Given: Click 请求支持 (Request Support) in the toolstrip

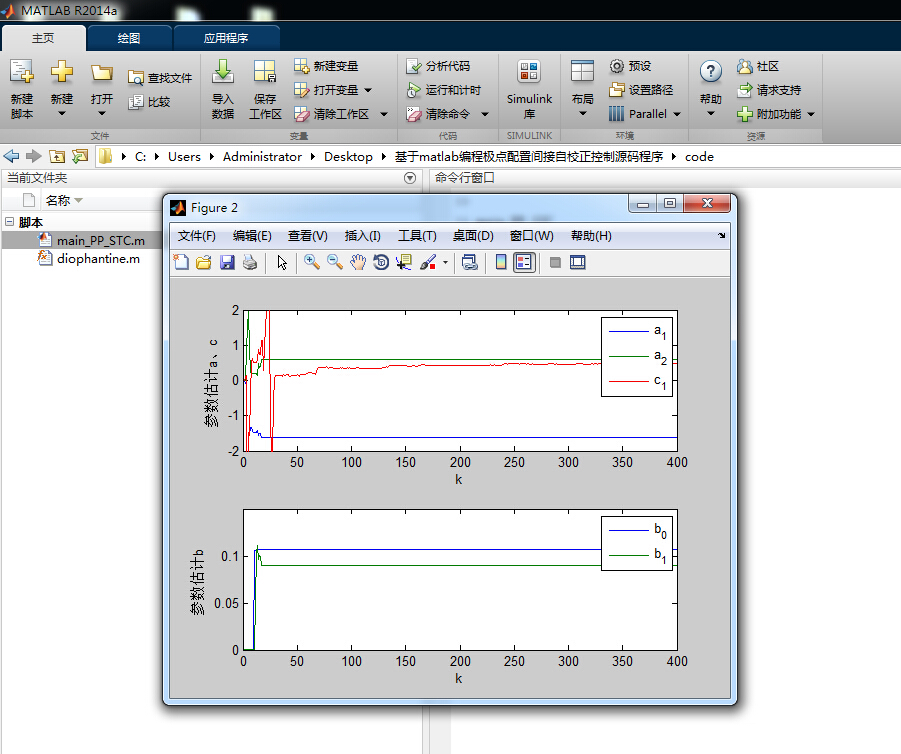Looking at the screenshot, I should coord(769,90).
